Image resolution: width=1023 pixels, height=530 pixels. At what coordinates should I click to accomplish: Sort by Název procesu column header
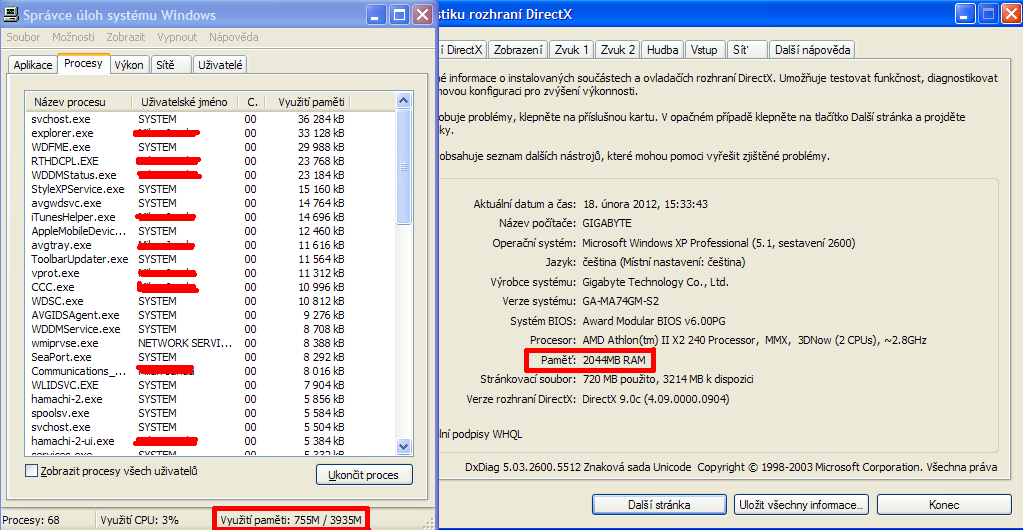78,102
